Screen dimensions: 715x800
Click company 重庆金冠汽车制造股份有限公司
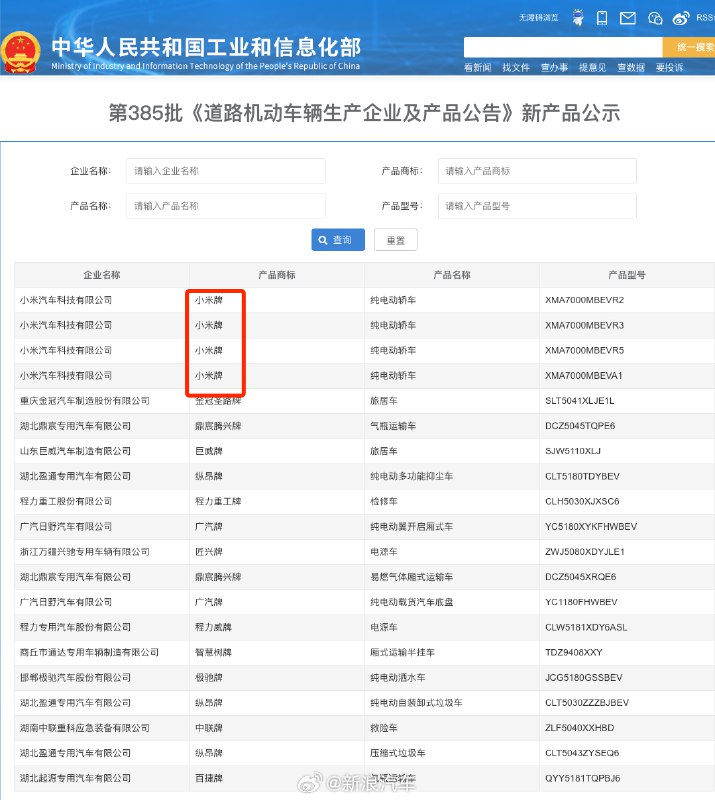point(85,401)
